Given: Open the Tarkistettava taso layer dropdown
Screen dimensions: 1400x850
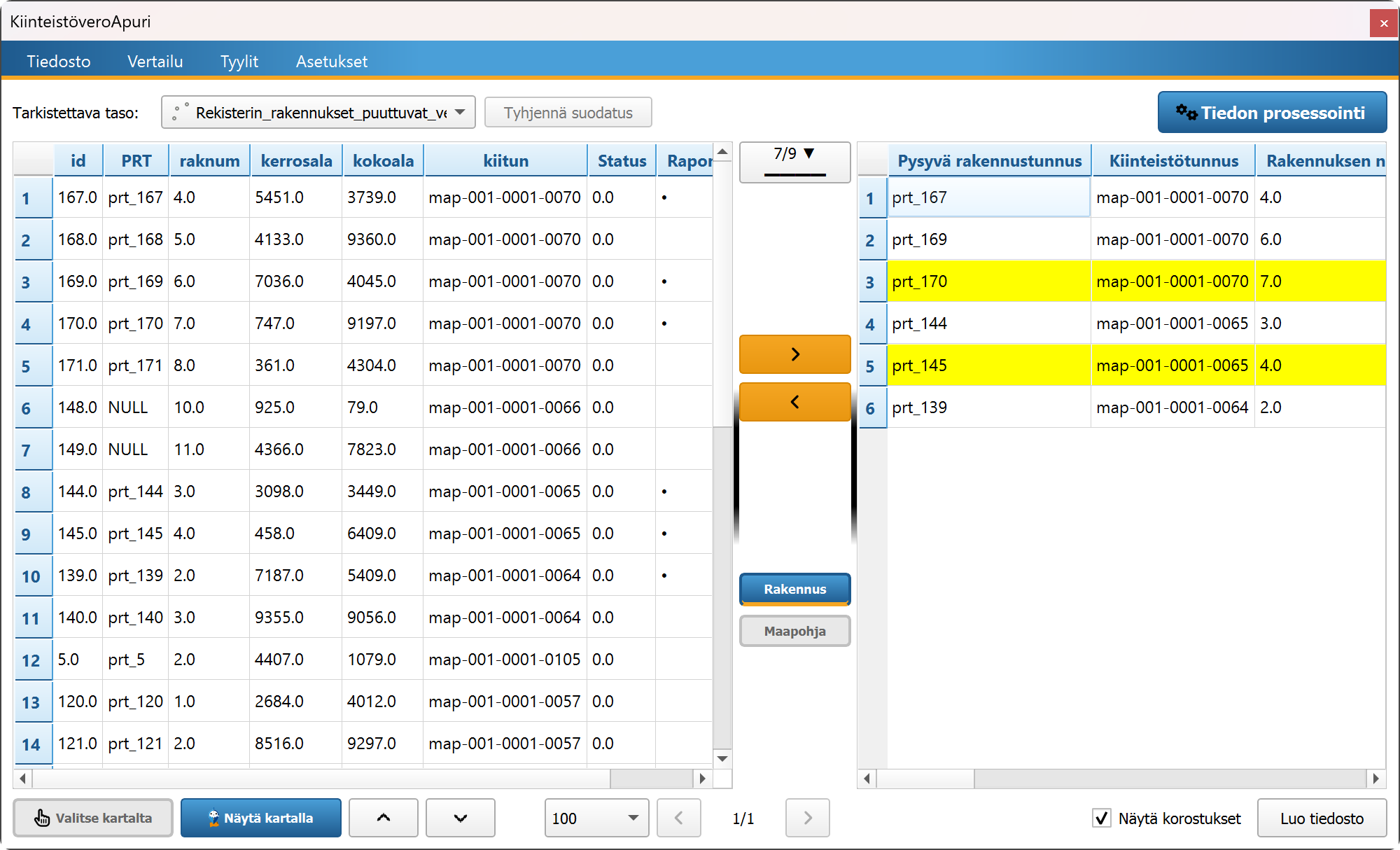Looking at the screenshot, I should pyautogui.click(x=318, y=113).
